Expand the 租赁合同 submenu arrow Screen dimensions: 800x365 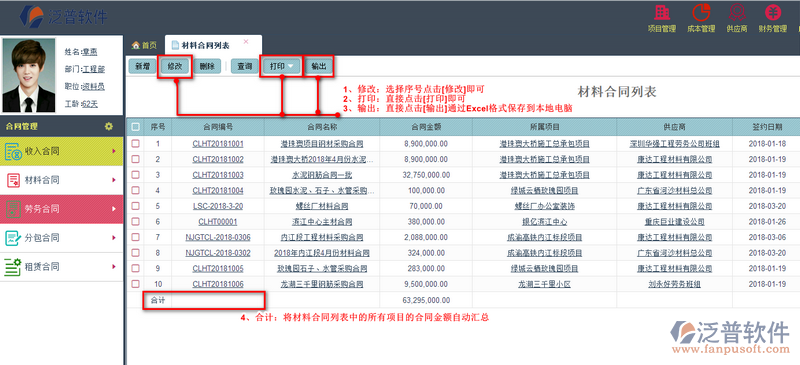114,266
